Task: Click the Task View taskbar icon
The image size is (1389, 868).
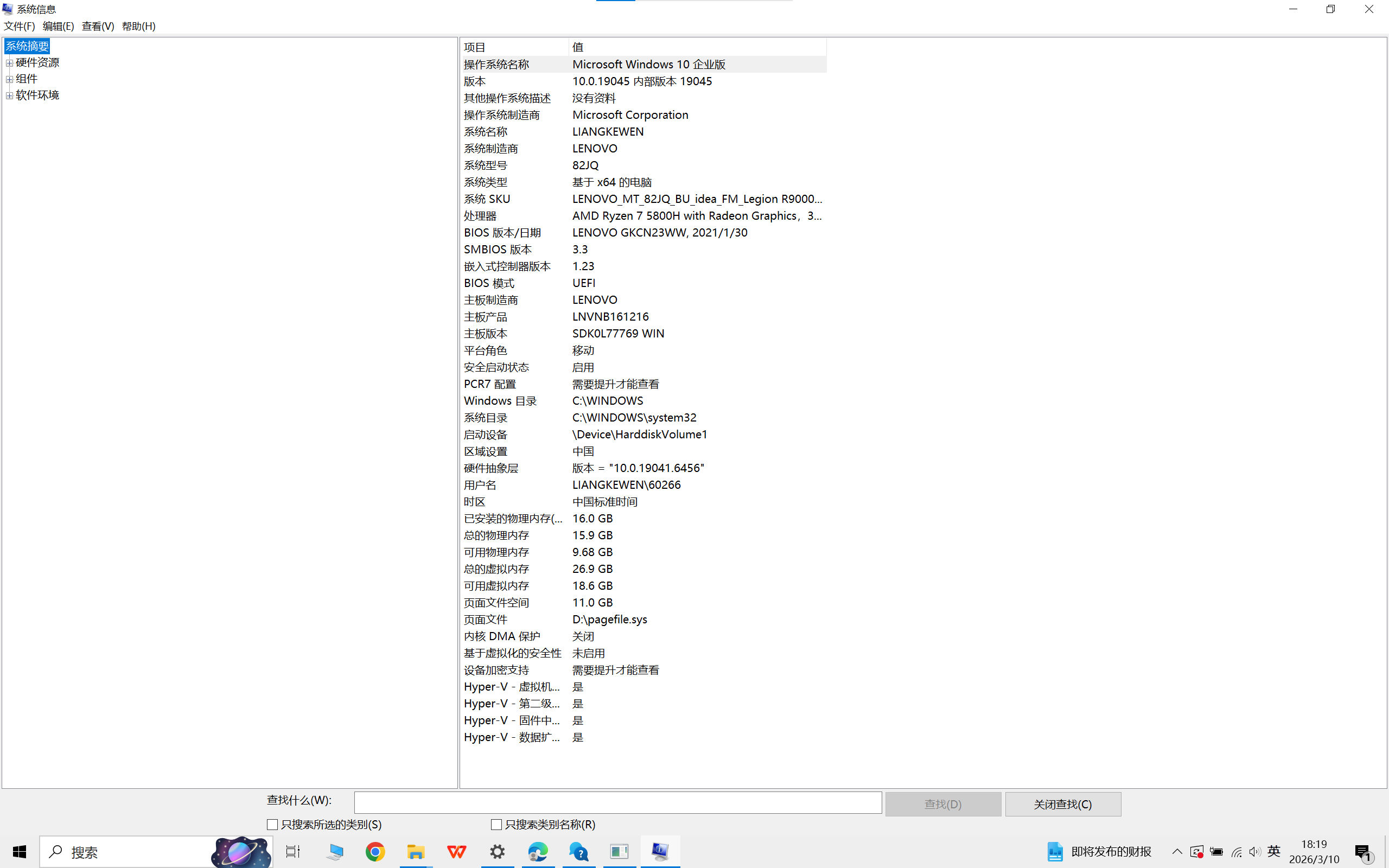Action: [x=293, y=852]
